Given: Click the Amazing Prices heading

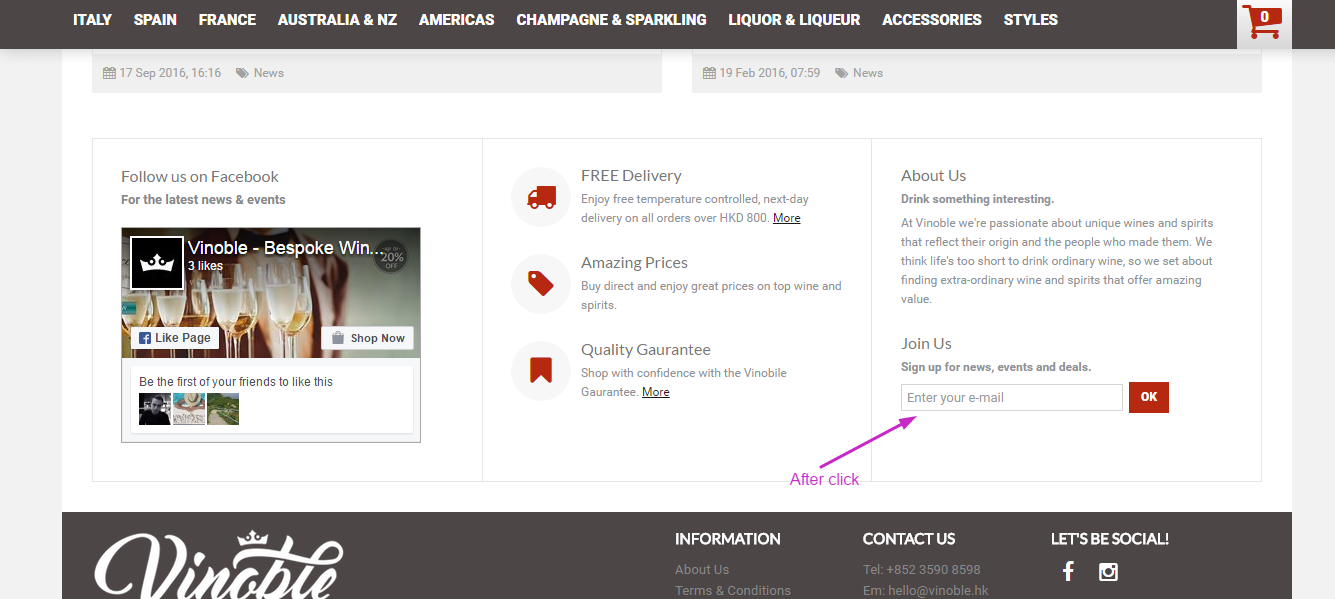Looking at the screenshot, I should point(634,263).
